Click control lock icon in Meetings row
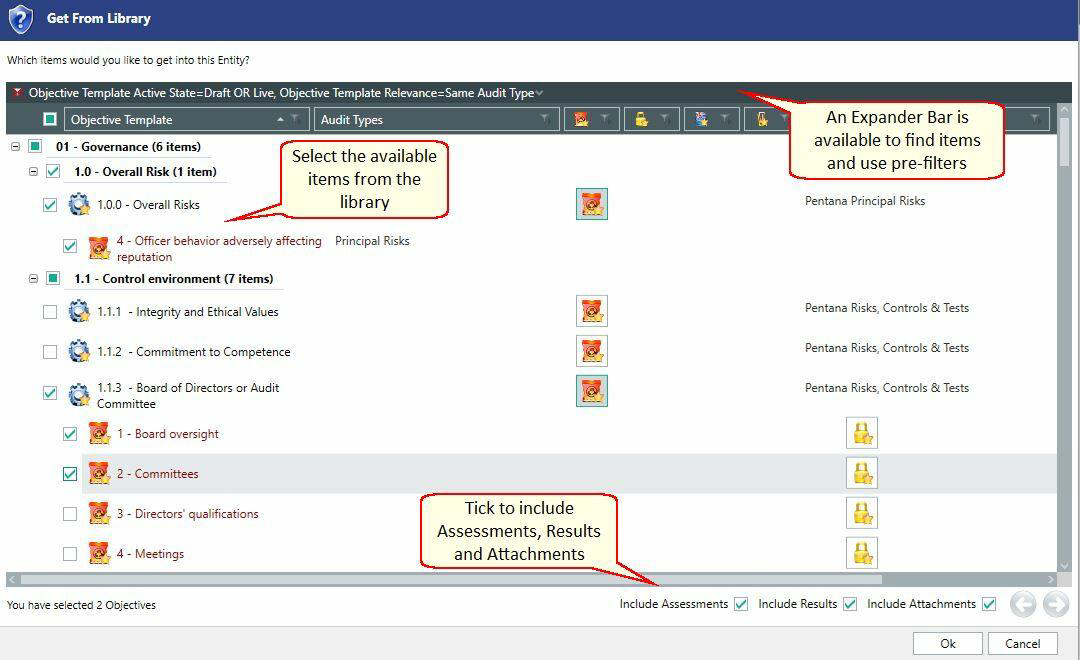1080x660 pixels. pos(862,553)
